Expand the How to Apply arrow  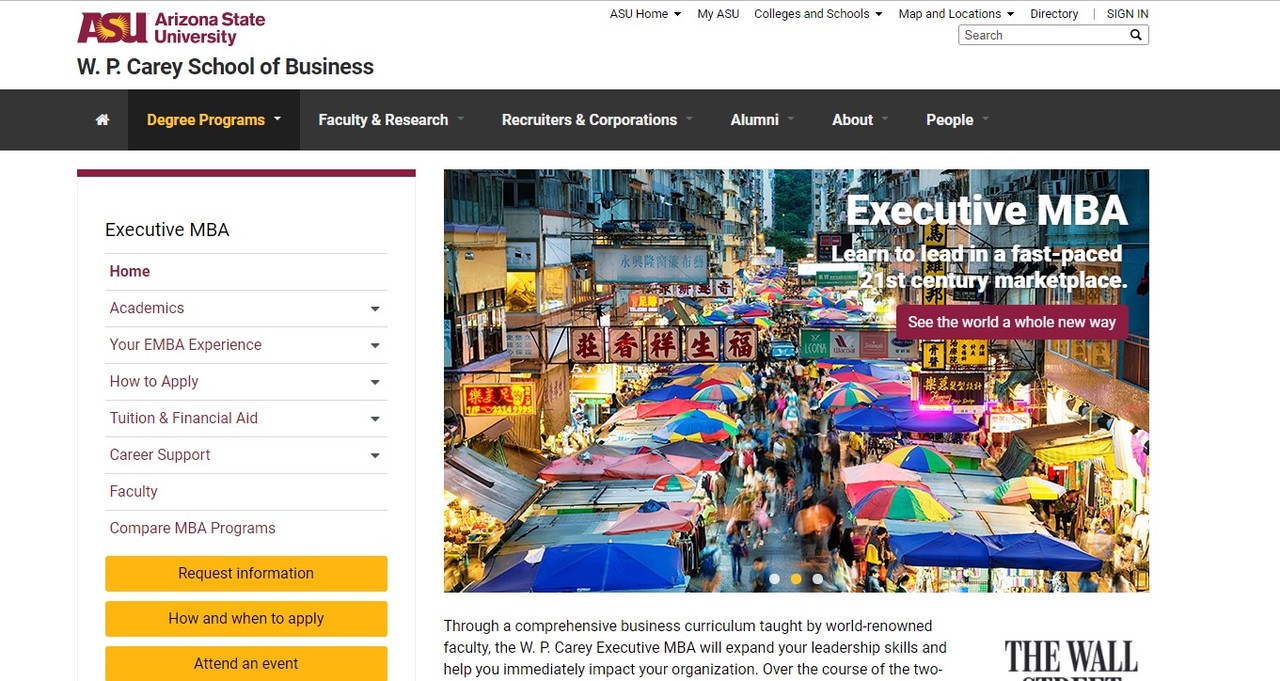(375, 382)
